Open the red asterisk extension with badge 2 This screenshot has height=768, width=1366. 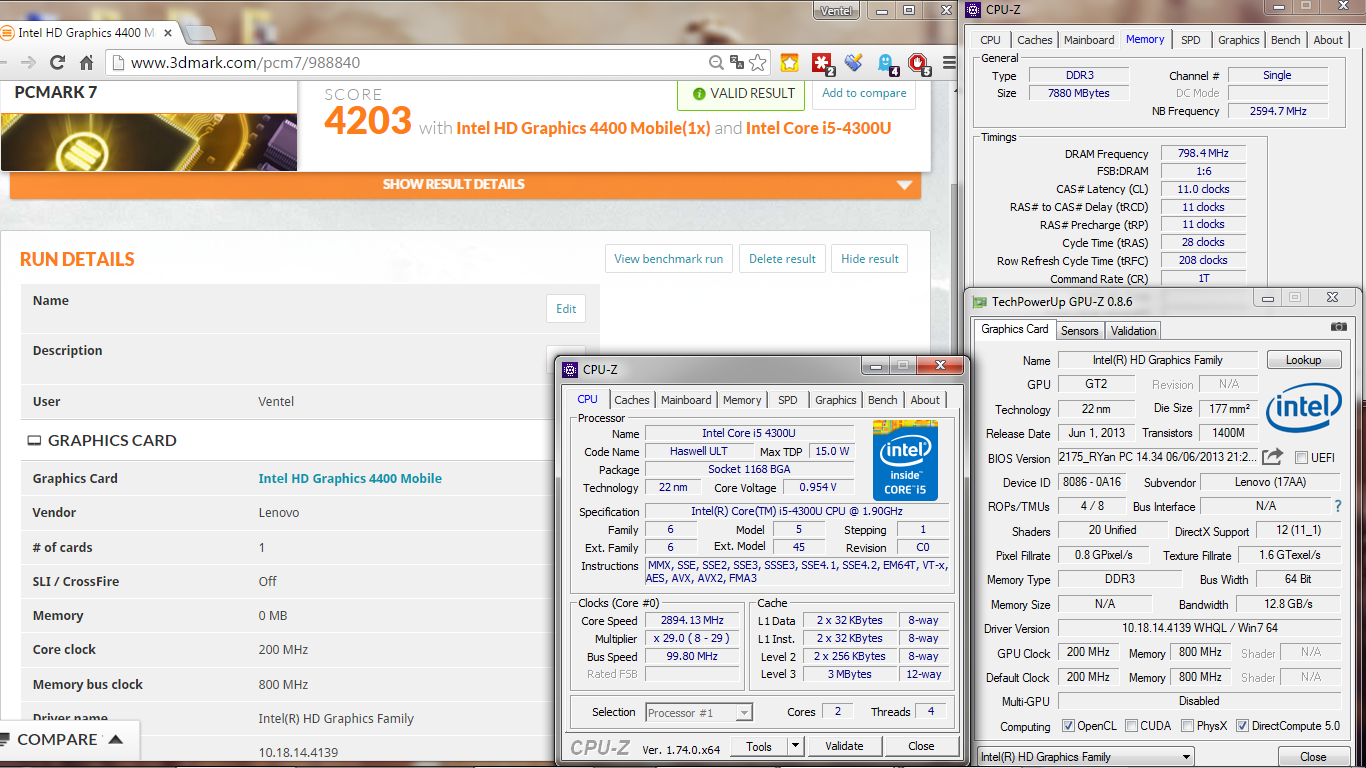822,64
